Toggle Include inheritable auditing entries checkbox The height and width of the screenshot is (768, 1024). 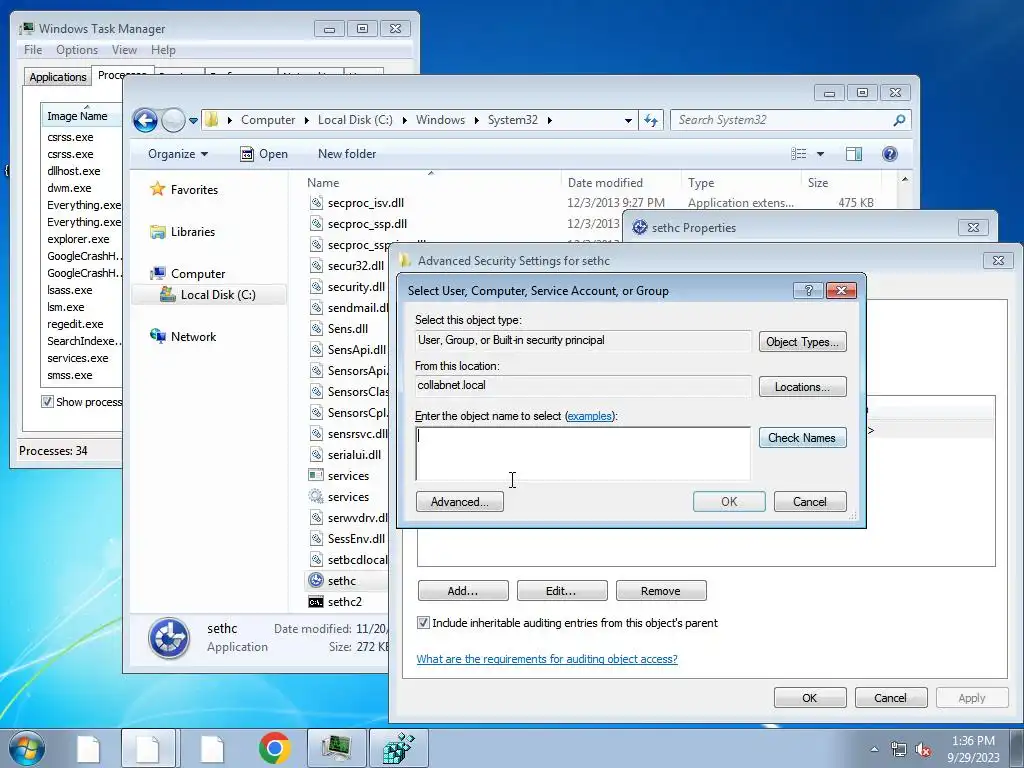click(423, 623)
